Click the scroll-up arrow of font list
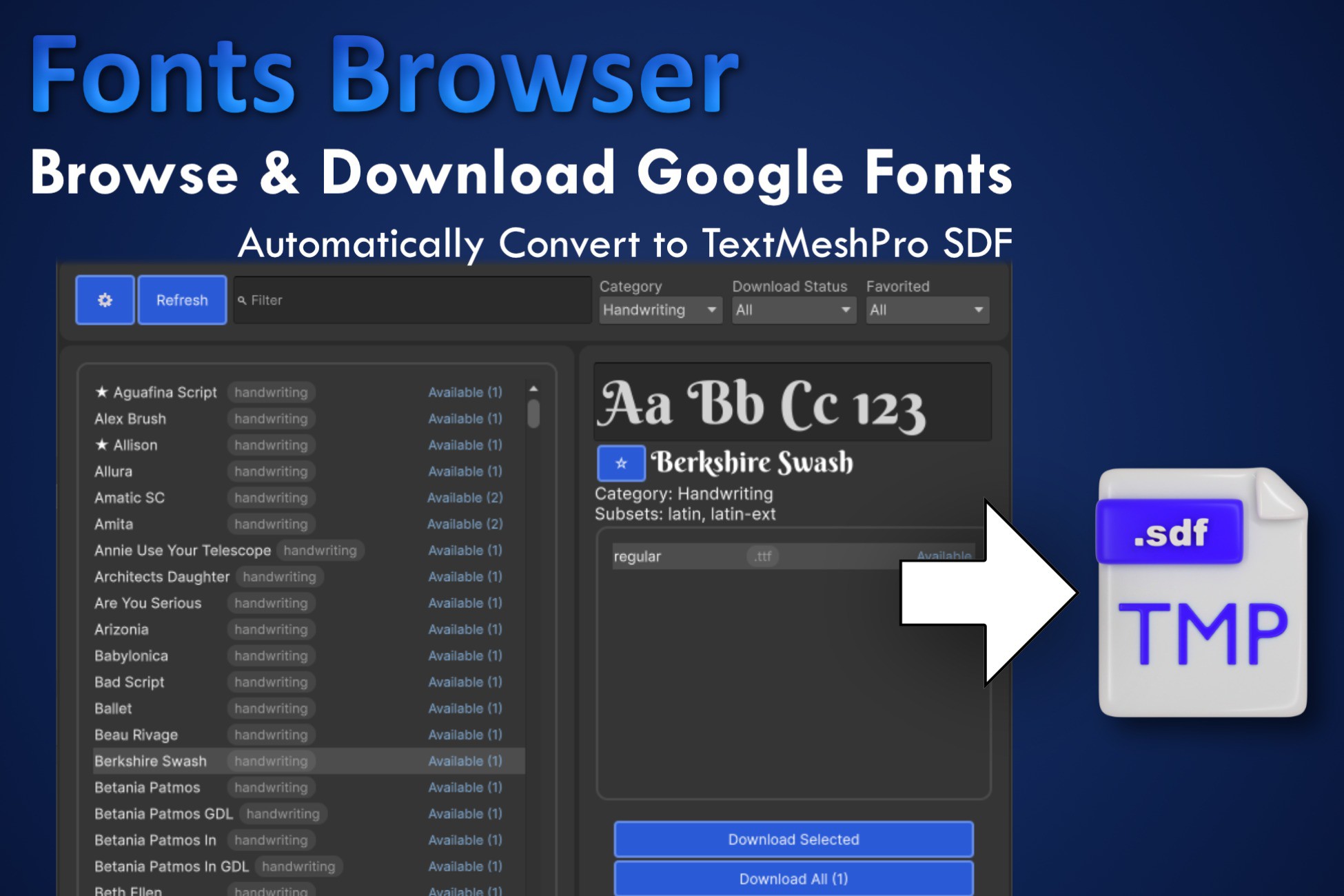Screen dimensions: 1344x896 click(533, 389)
